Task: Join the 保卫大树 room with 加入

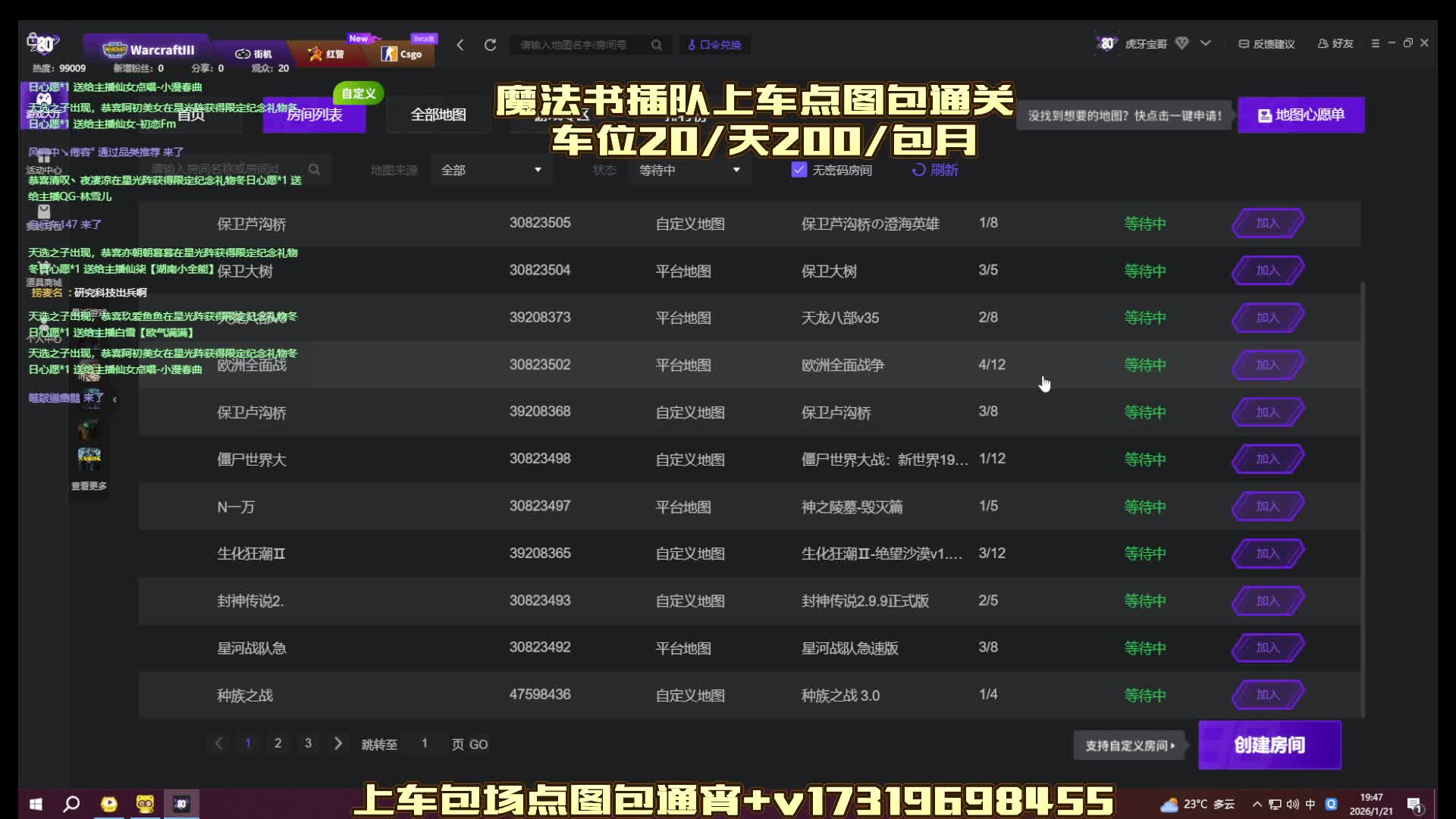Action: (x=1267, y=271)
